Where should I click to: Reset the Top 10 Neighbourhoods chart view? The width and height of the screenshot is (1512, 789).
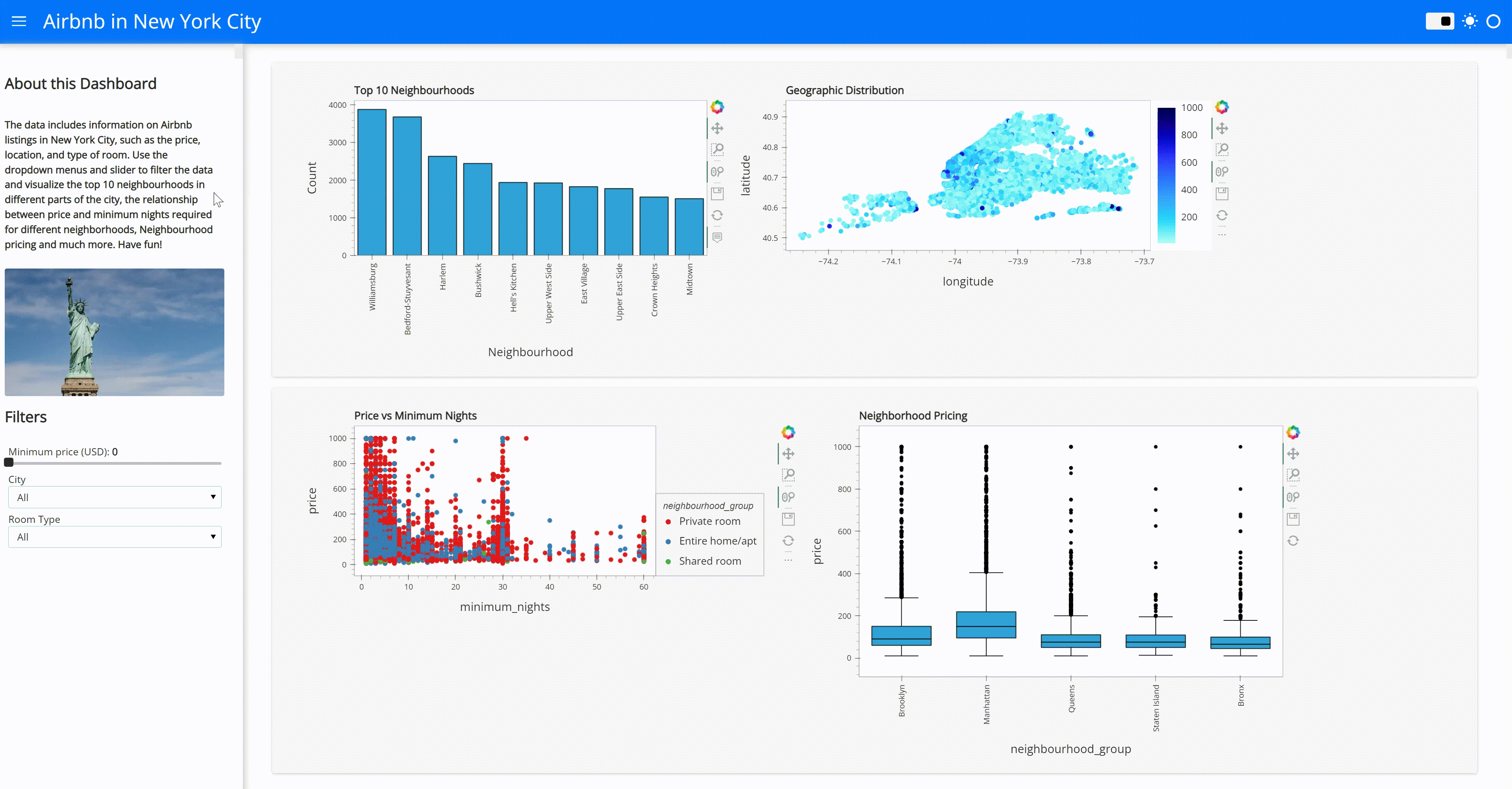[x=717, y=215]
